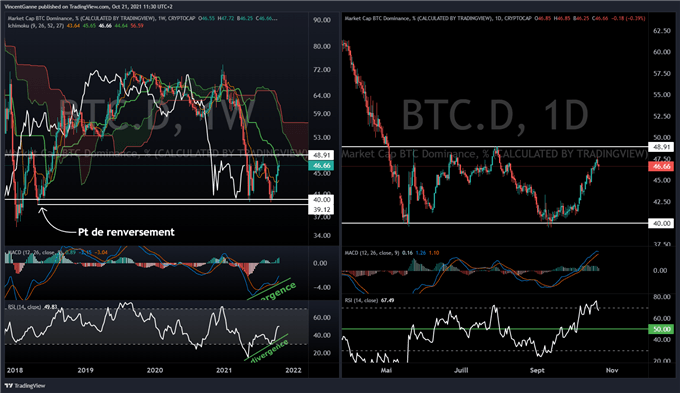Click the 2022 label on weekly time axis
This screenshot has height=393, width=680.
(x=293, y=370)
